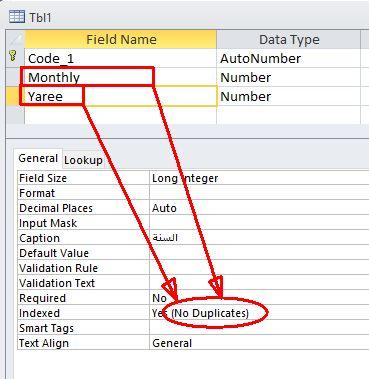Image resolution: width=369 pixels, height=379 pixels.
Task: Select the Monthly field name cell
Action: (x=121, y=77)
